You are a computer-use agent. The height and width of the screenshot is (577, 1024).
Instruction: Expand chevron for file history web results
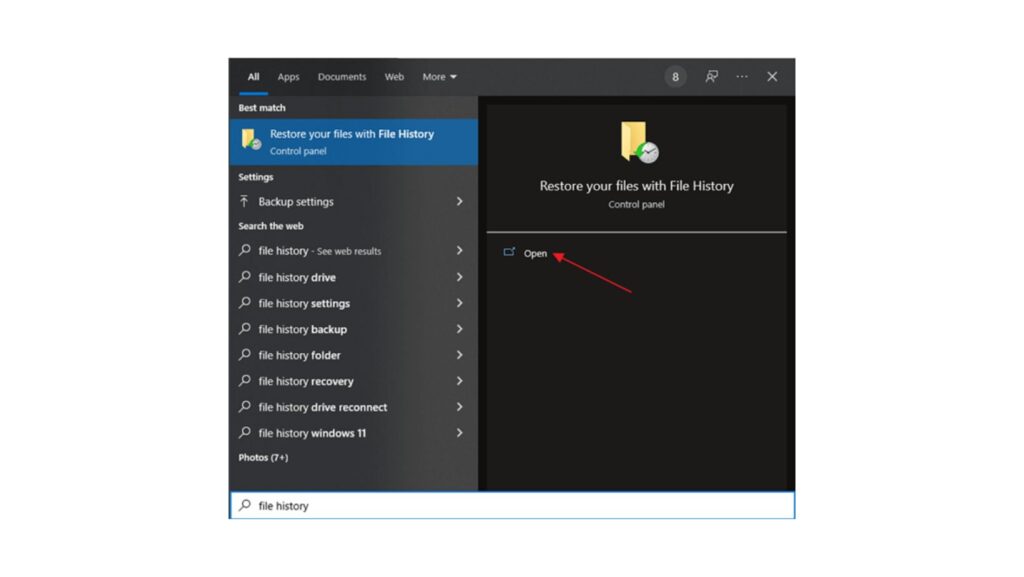(460, 251)
